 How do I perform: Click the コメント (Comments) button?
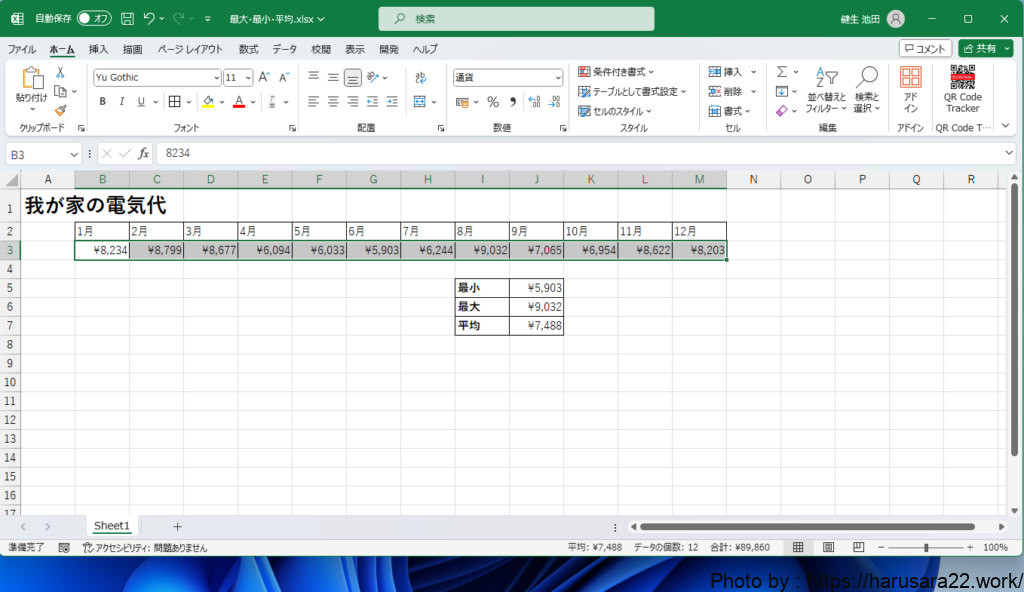point(925,48)
